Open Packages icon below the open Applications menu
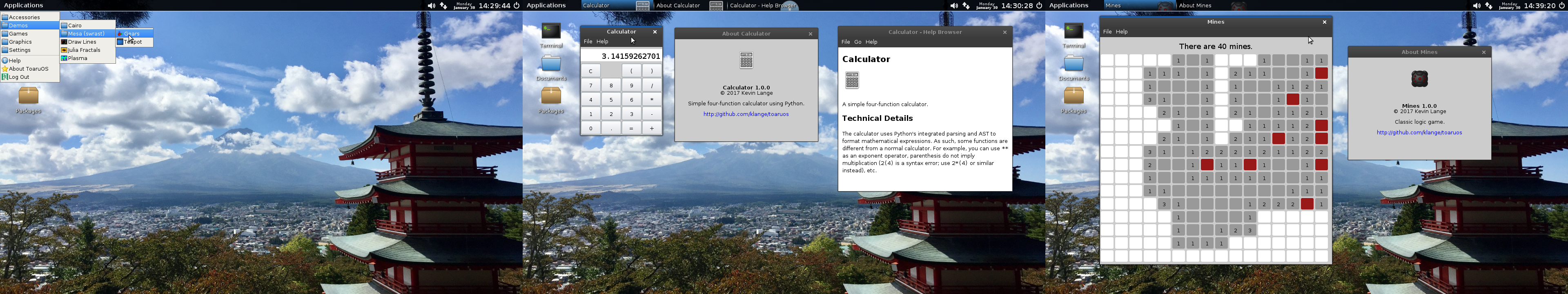 coord(29,100)
